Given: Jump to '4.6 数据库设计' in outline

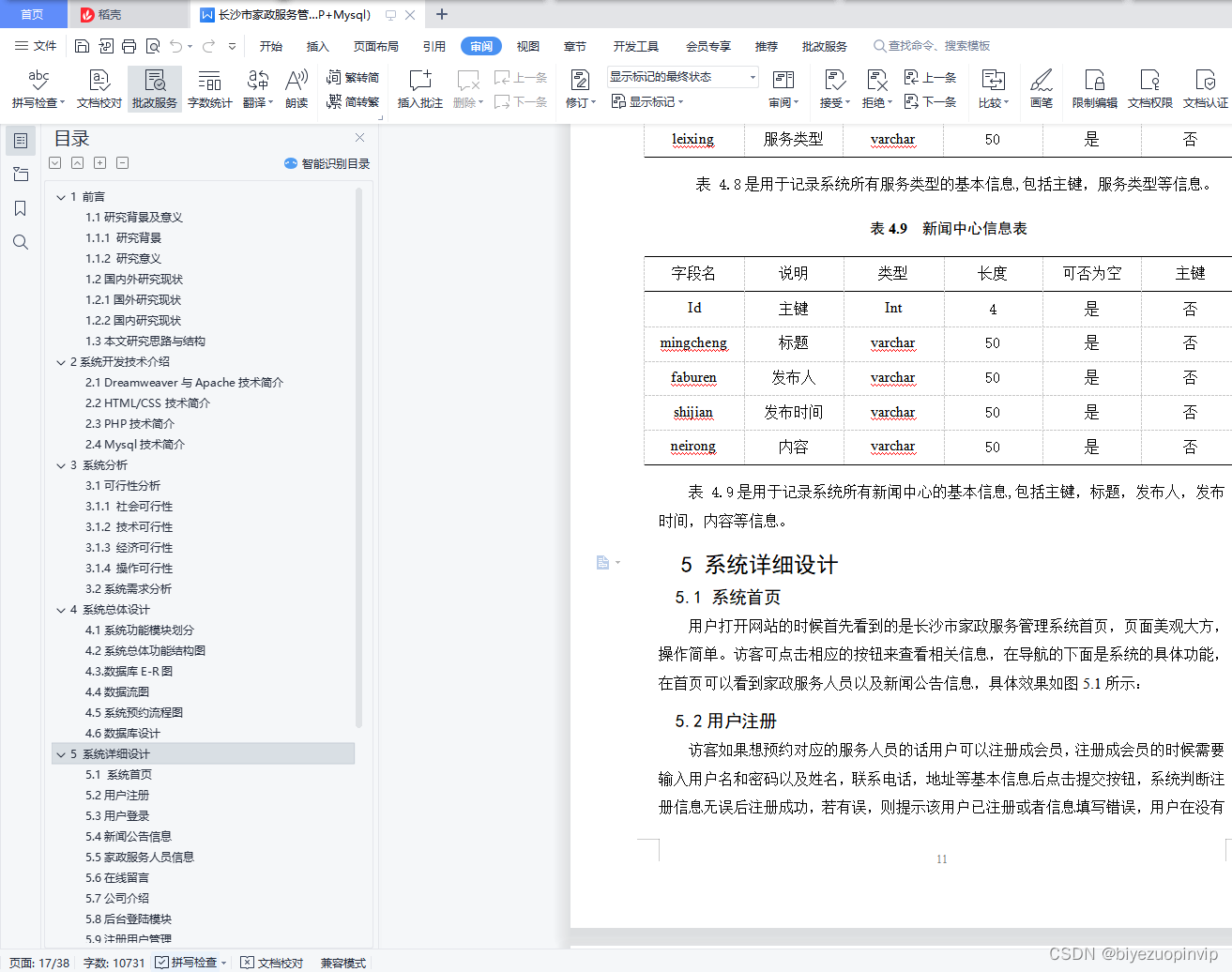Looking at the screenshot, I should coord(123,734).
